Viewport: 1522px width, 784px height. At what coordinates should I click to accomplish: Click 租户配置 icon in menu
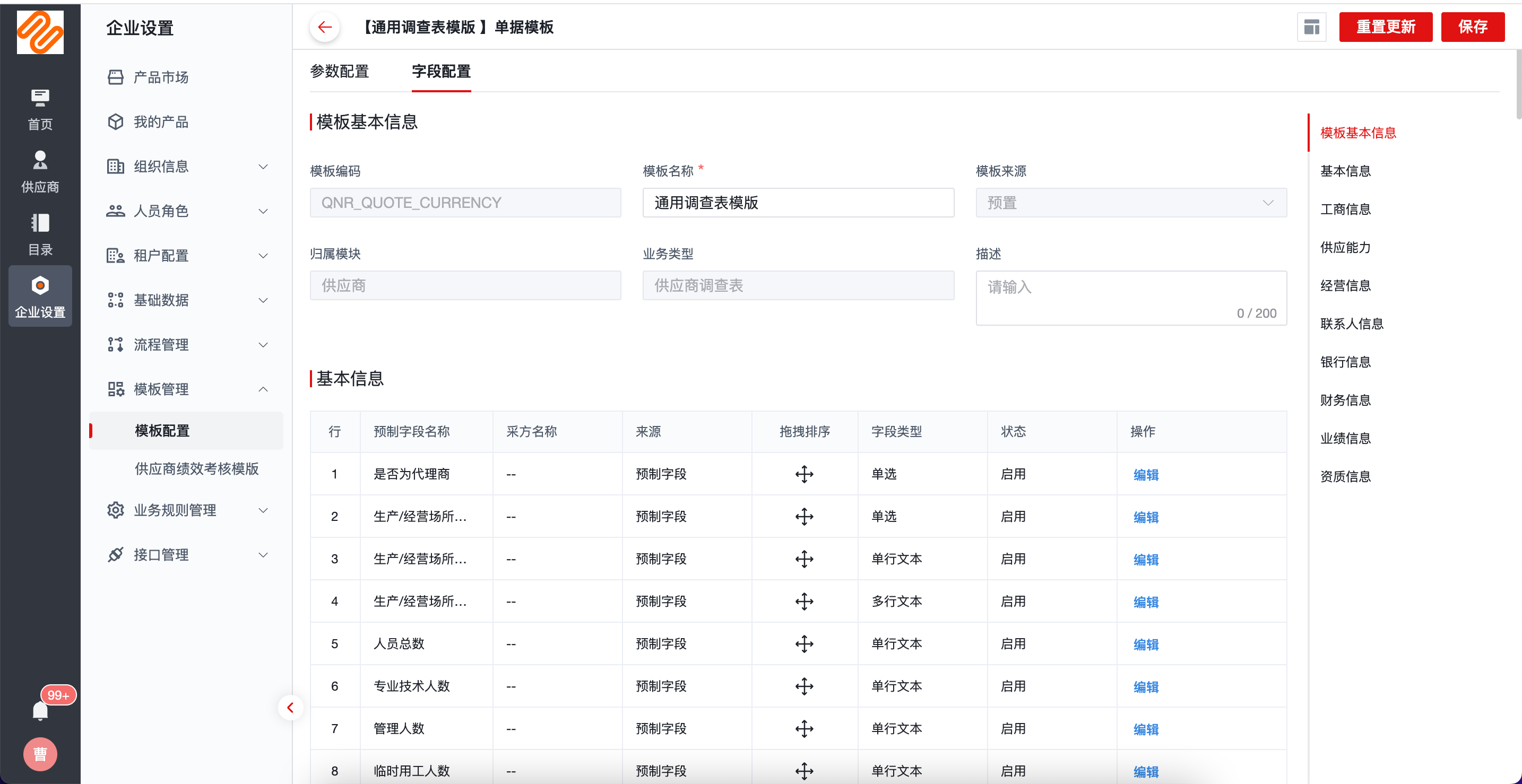coord(116,256)
